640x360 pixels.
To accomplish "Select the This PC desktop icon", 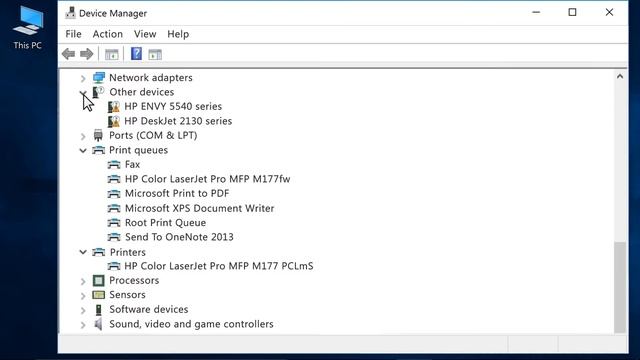I will point(28,28).
